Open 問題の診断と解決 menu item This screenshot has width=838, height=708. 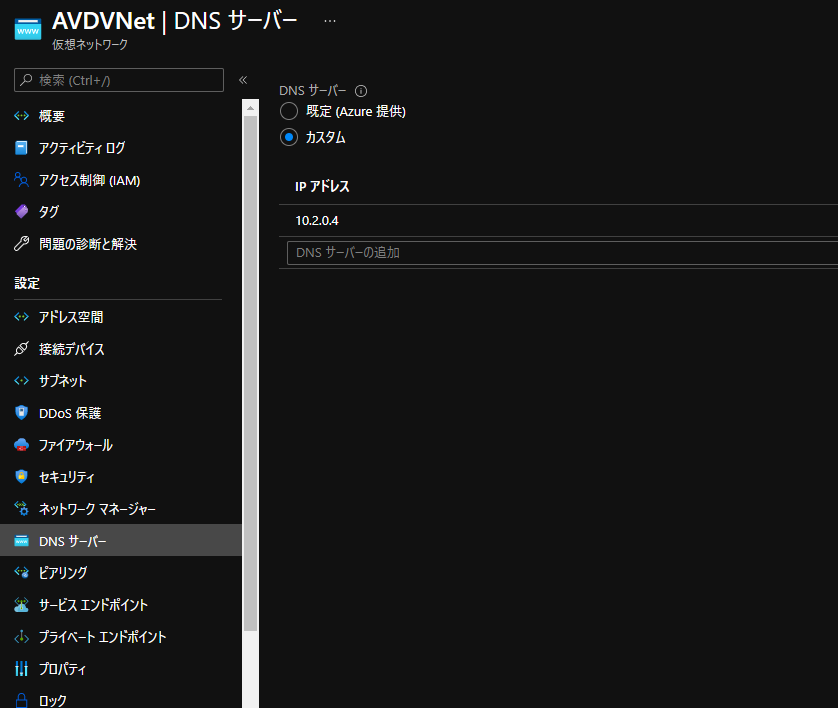point(88,244)
